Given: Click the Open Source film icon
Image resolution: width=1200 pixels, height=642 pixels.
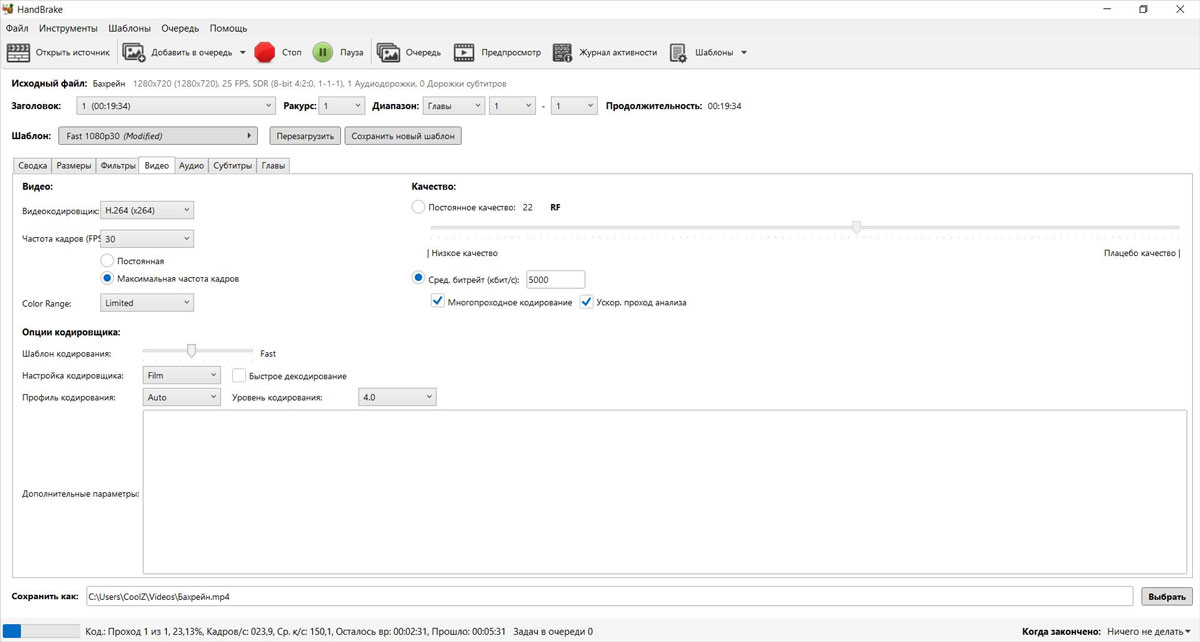Looking at the screenshot, I should 19,52.
